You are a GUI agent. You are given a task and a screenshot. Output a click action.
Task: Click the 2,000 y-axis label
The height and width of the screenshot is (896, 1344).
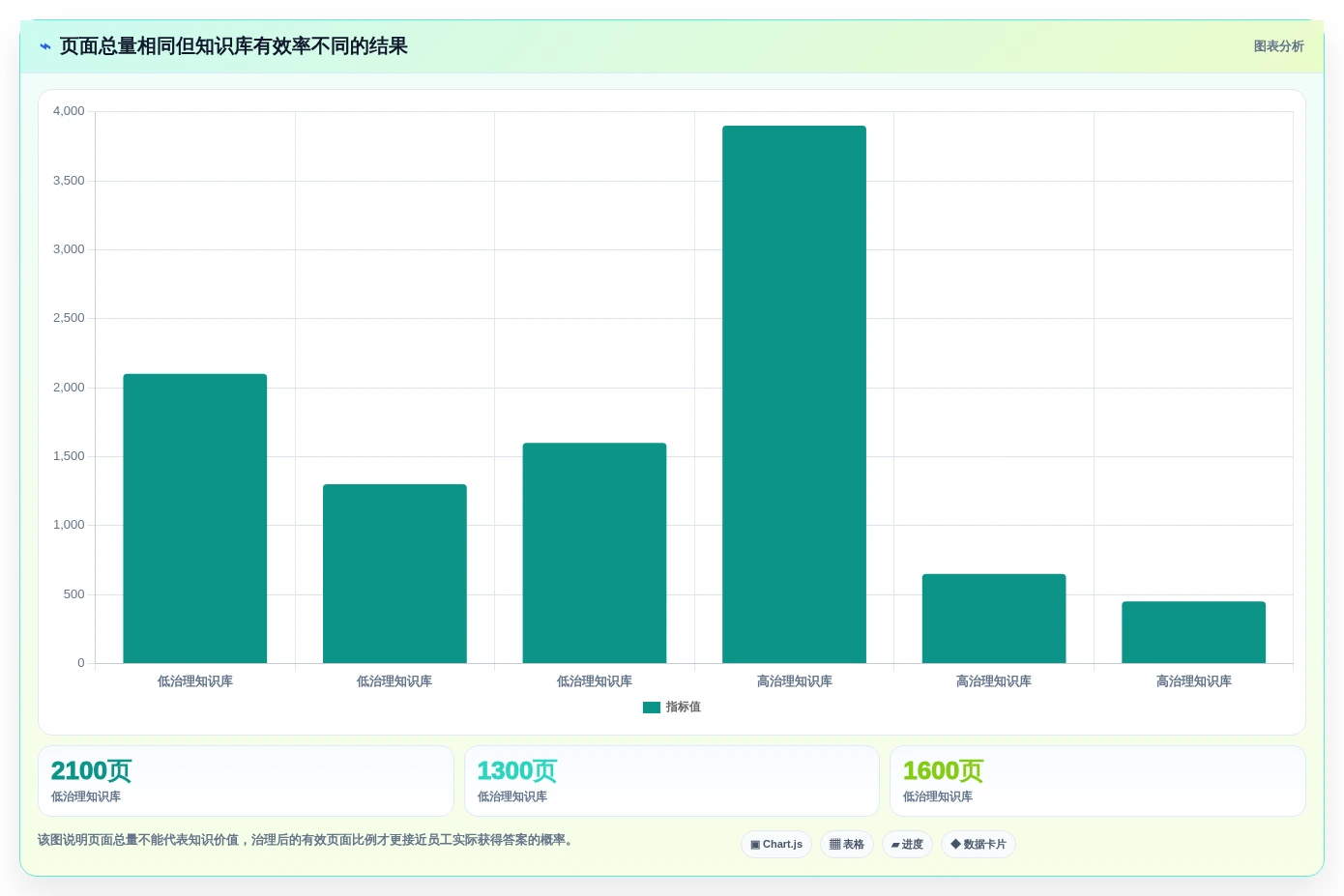point(69,388)
